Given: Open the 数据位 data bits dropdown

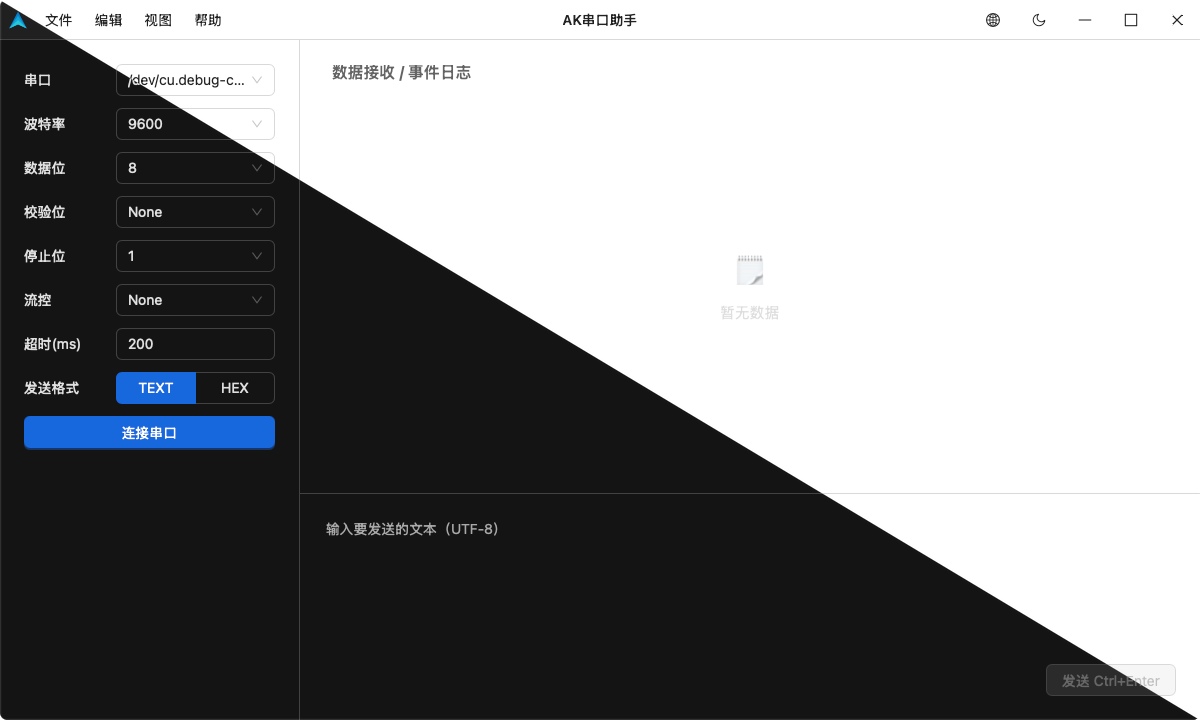Looking at the screenshot, I should coord(195,168).
